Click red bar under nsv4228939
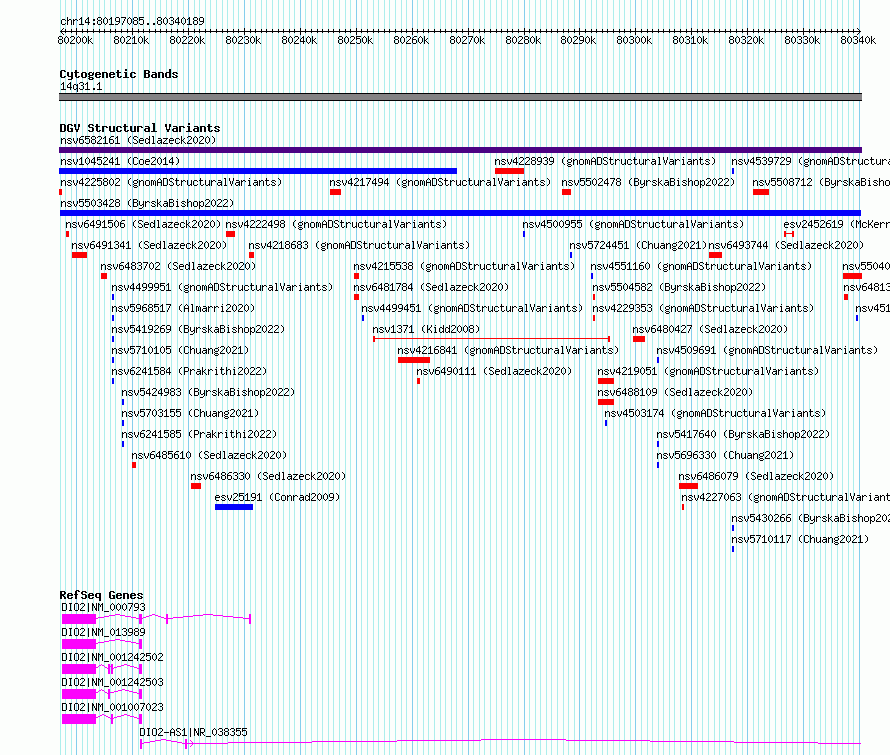Screen dimensions: 890x755 [x=509, y=171]
